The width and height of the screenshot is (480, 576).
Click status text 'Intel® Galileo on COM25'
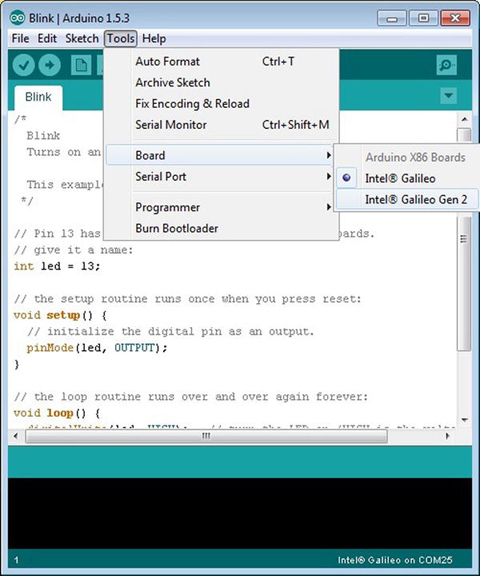[395, 560]
